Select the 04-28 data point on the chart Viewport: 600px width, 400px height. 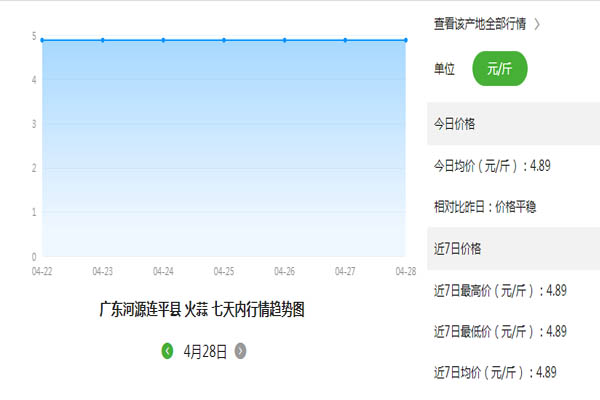405,40
